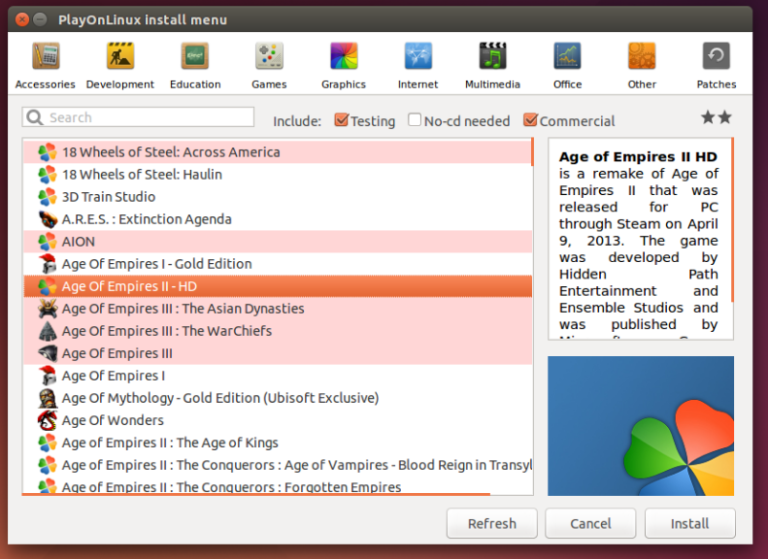Select Age Of Empires I - Gold Edition
This screenshot has height=559, width=768.
(x=277, y=264)
